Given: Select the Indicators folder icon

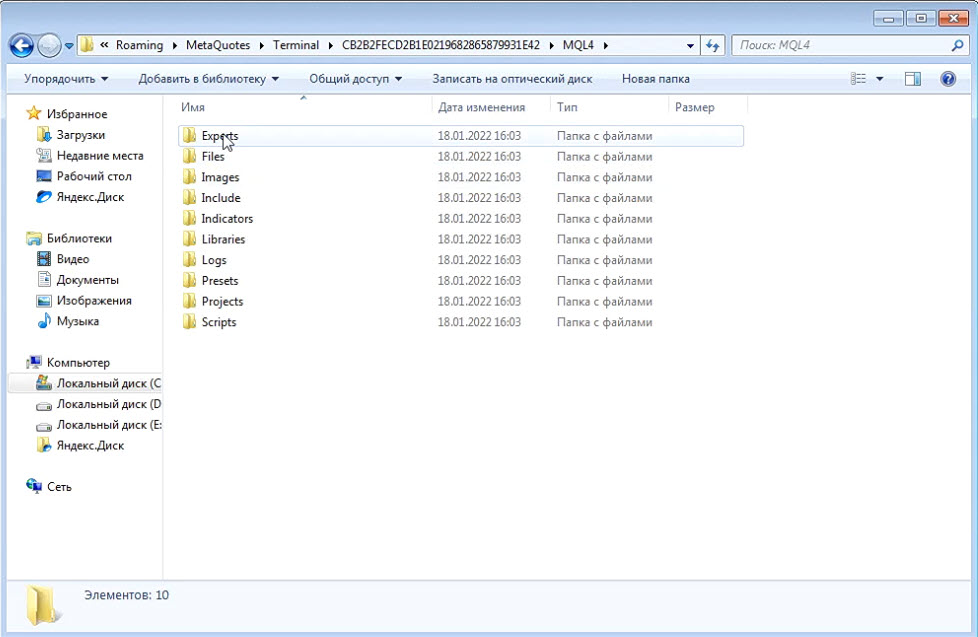Looking at the screenshot, I should click(x=189, y=219).
